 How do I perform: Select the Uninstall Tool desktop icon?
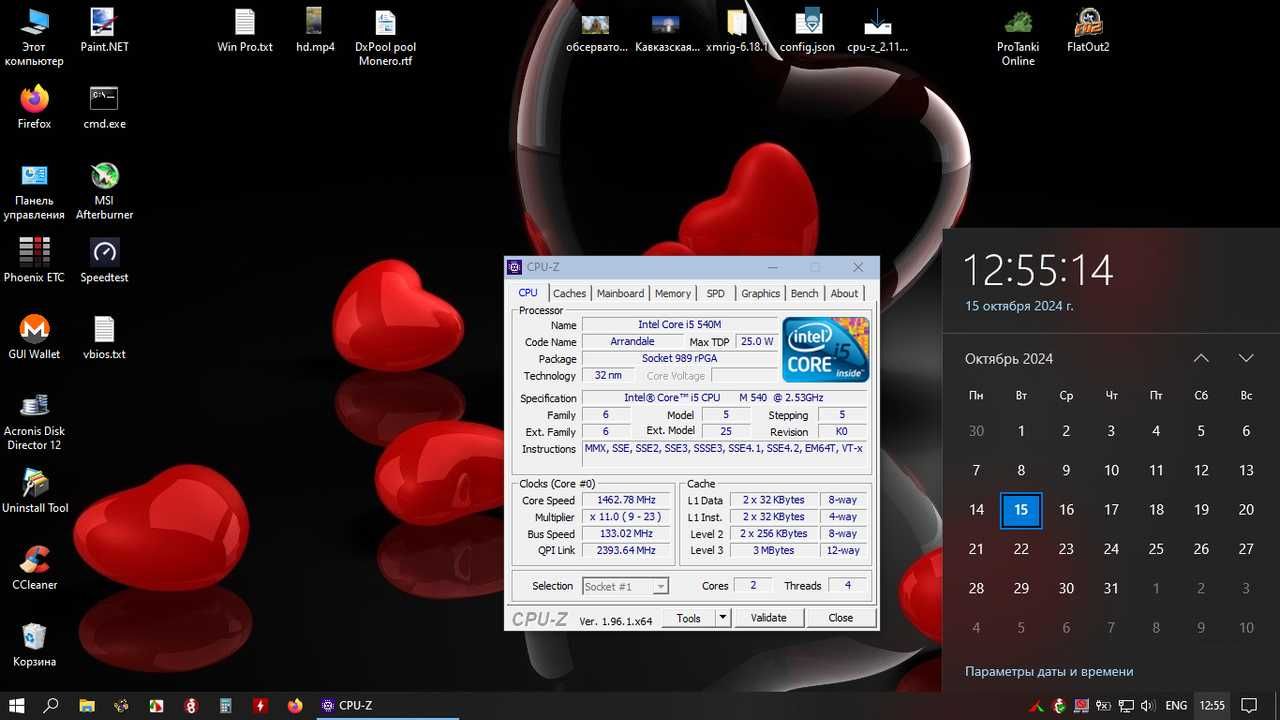[34, 491]
